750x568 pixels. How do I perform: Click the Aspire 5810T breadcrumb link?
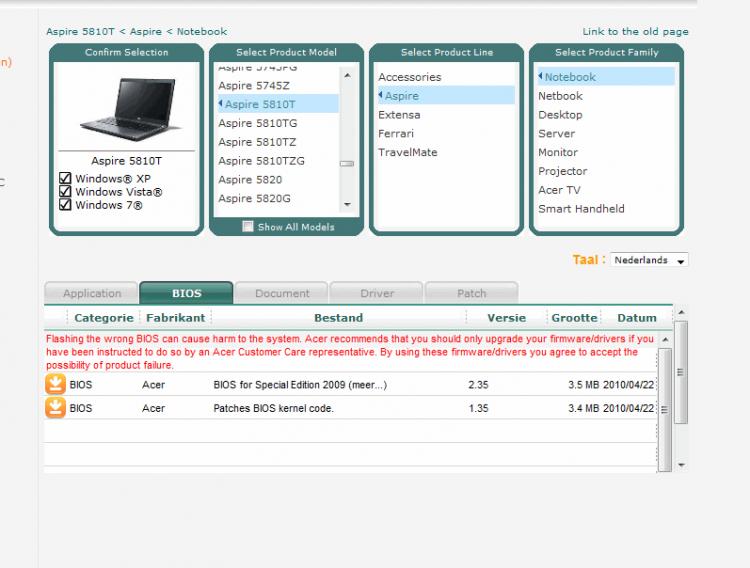click(80, 32)
